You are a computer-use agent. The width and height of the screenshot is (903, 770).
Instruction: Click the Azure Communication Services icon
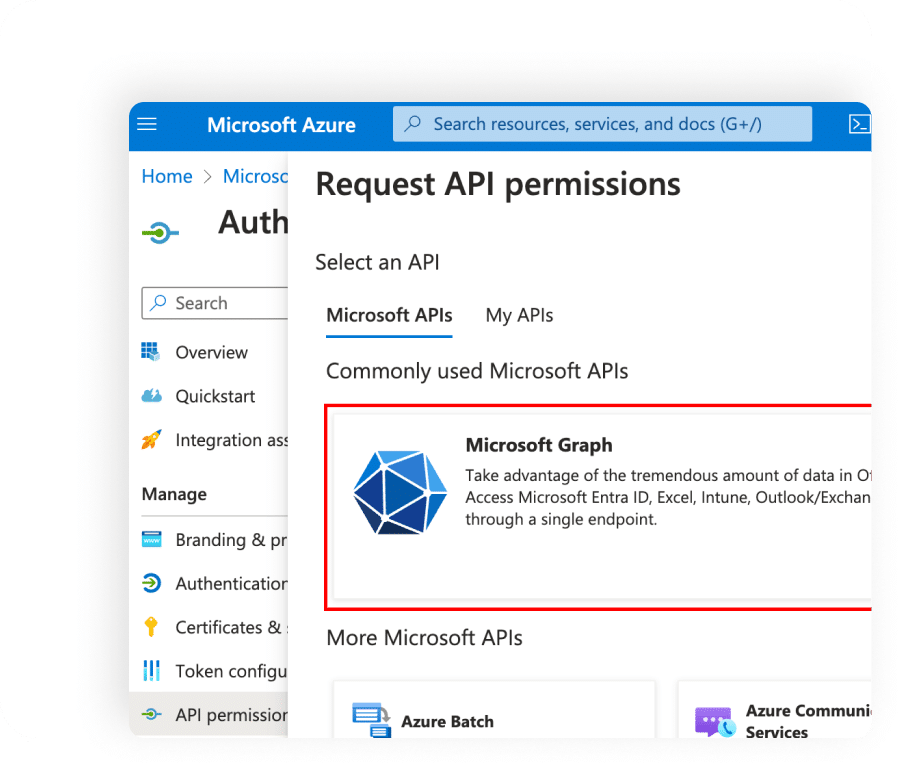714,721
